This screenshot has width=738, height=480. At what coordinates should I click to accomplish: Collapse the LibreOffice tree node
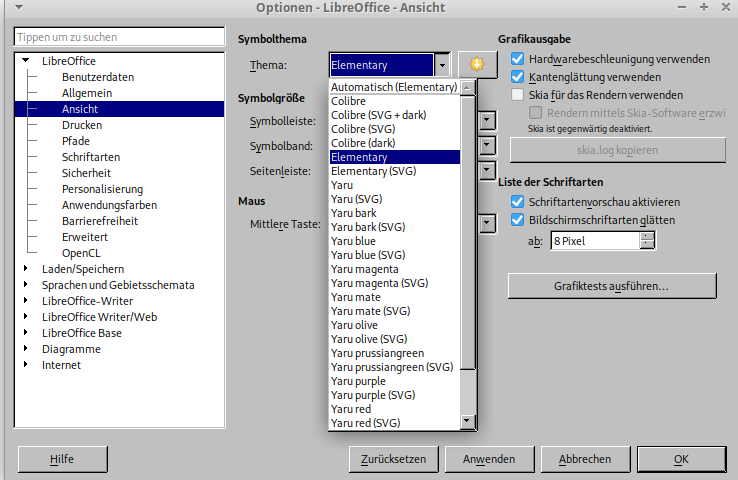tap(26, 62)
